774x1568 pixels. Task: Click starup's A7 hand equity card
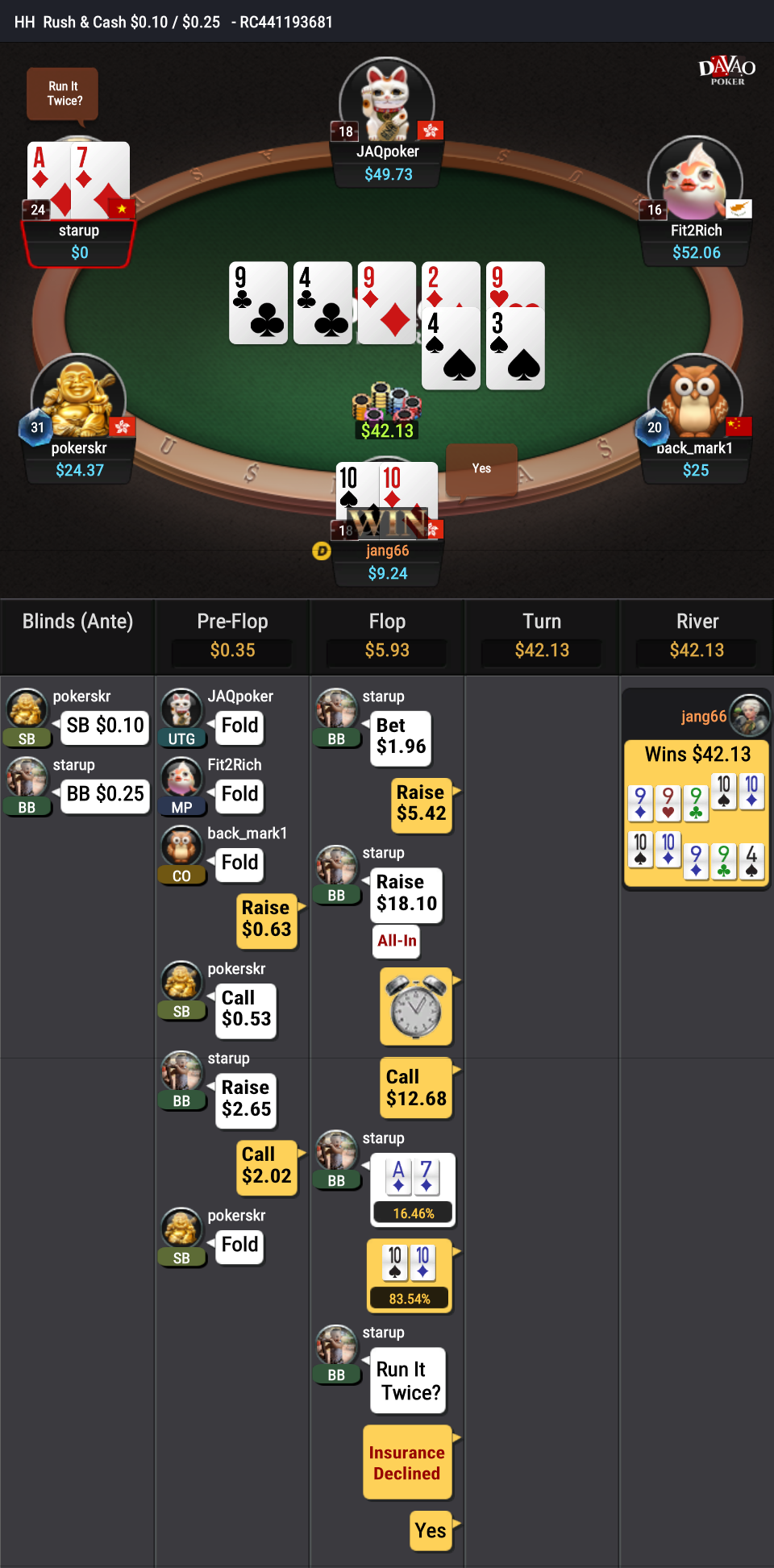(x=413, y=1190)
